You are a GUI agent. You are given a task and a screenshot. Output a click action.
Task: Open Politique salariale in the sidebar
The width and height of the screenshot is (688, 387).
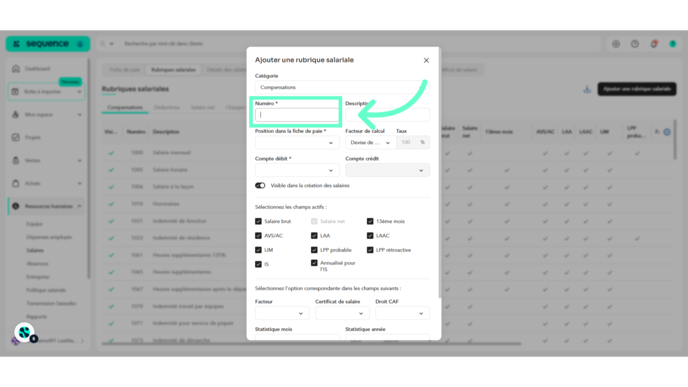click(46, 290)
